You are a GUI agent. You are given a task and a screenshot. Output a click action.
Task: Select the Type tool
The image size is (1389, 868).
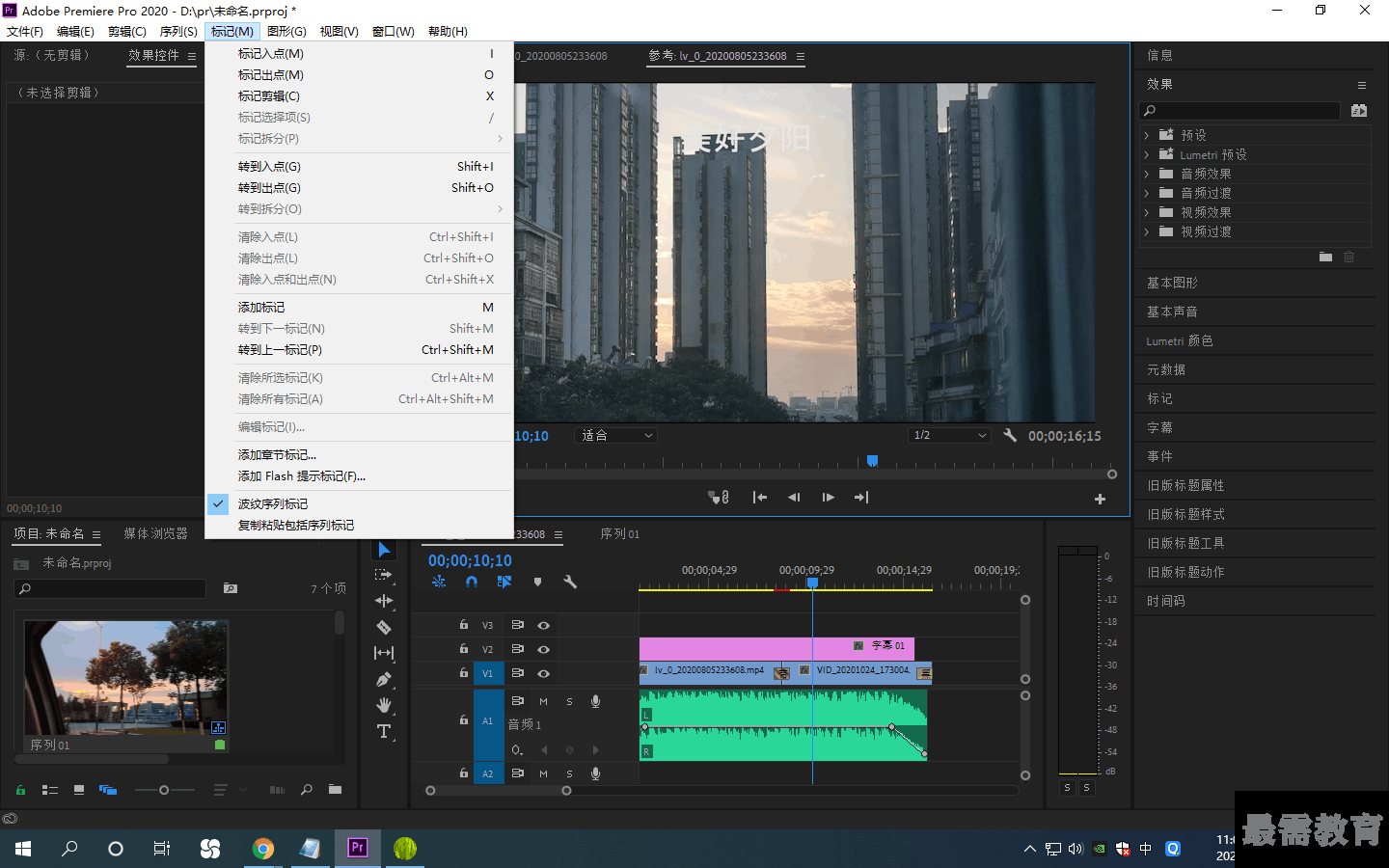tap(384, 731)
